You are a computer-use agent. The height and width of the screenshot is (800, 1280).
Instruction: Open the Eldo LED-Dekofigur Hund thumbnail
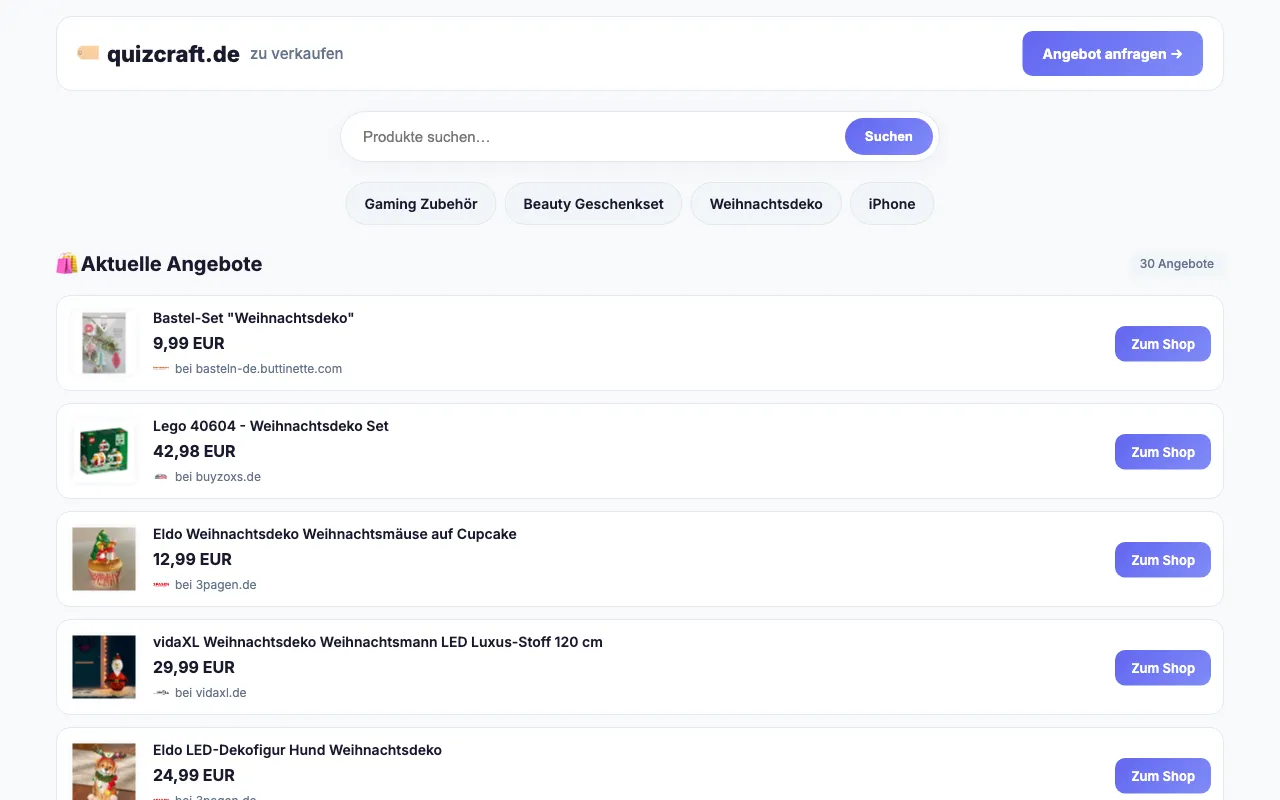coord(104,771)
